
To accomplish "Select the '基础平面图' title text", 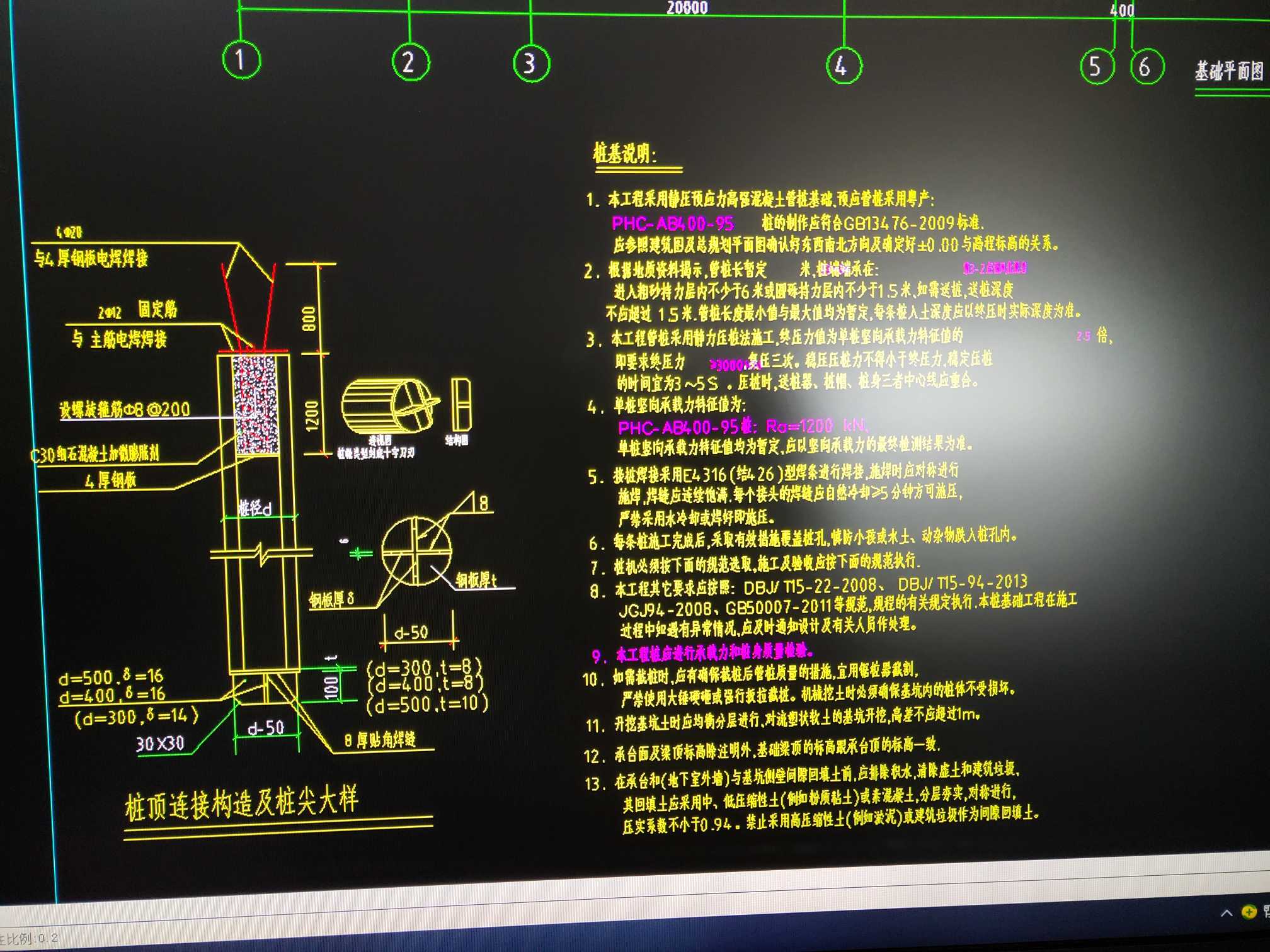I will (1230, 71).
